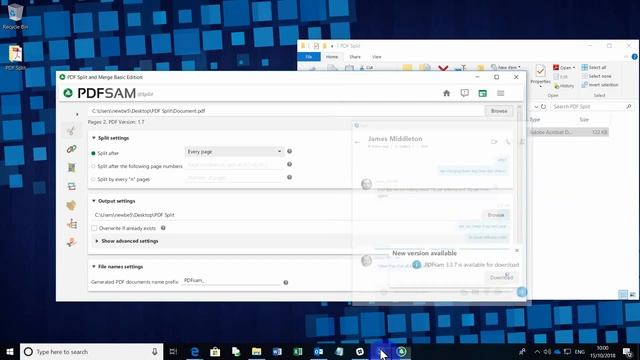Open the Open dropdown in Explorer ribbon
640x360 pixels.
pos(564,67)
